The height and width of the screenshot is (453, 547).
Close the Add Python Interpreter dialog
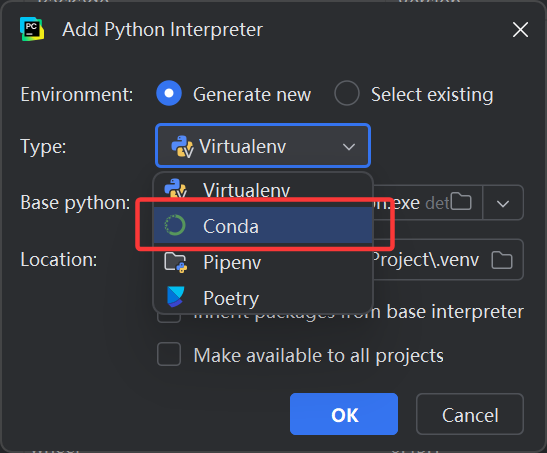(520, 29)
